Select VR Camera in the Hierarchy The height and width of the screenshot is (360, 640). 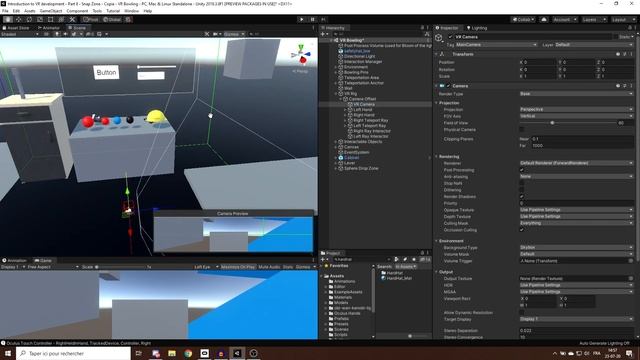[364, 104]
